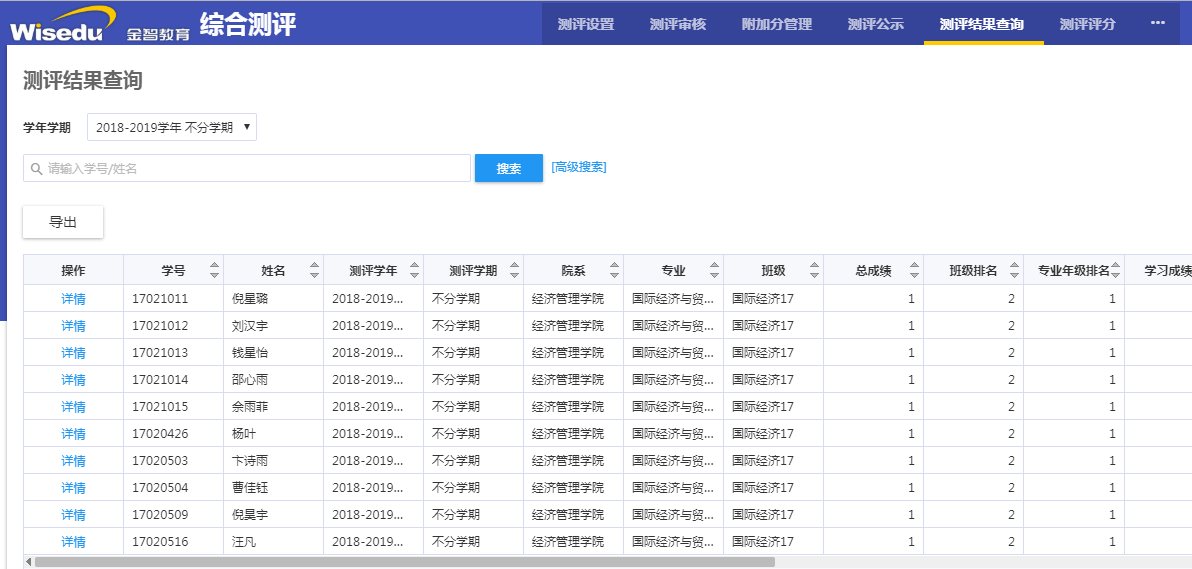
Task: Open the 高级搜索 link
Action: click(x=579, y=167)
